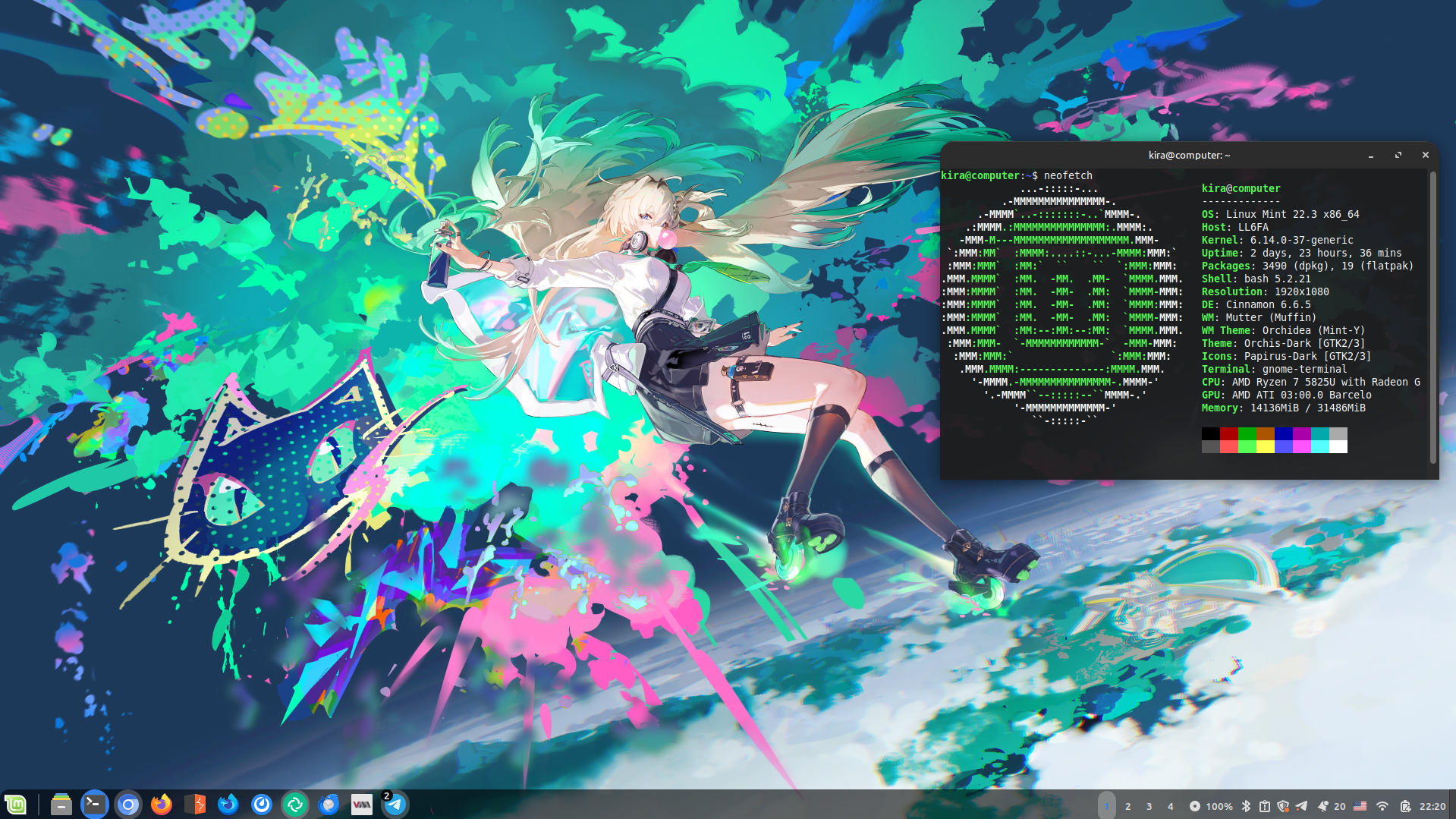Switch to workspace 1
The image size is (1456, 819).
[x=1107, y=806]
